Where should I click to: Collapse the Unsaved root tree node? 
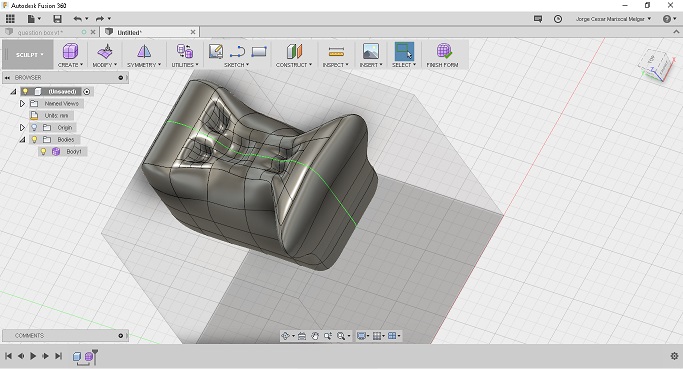14,91
